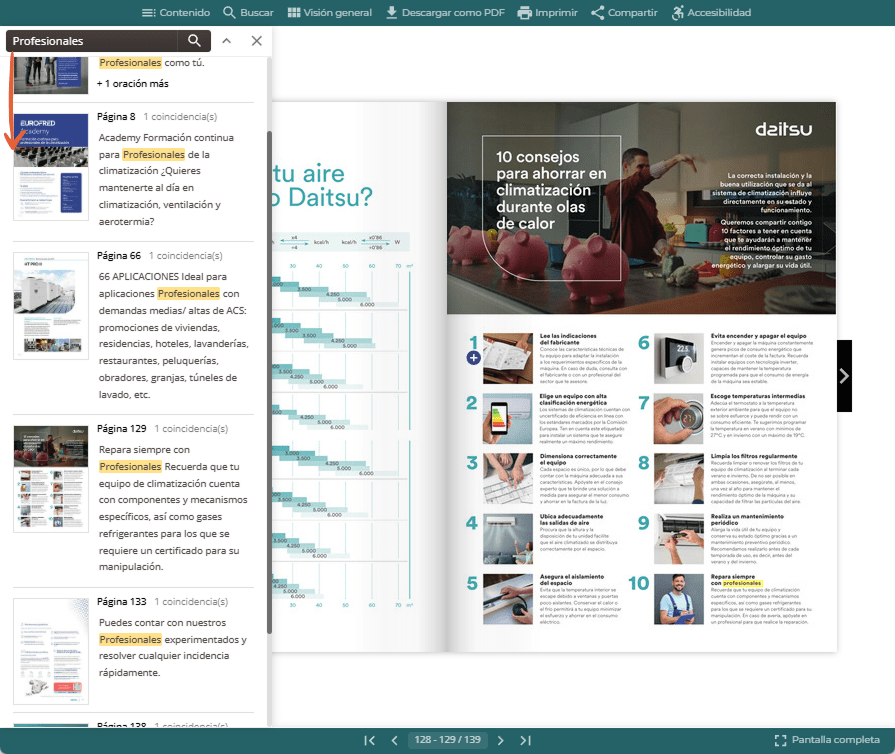Screen dimensions: 895x754
Task: Click the Imprimir print button
Action: pos(548,13)
